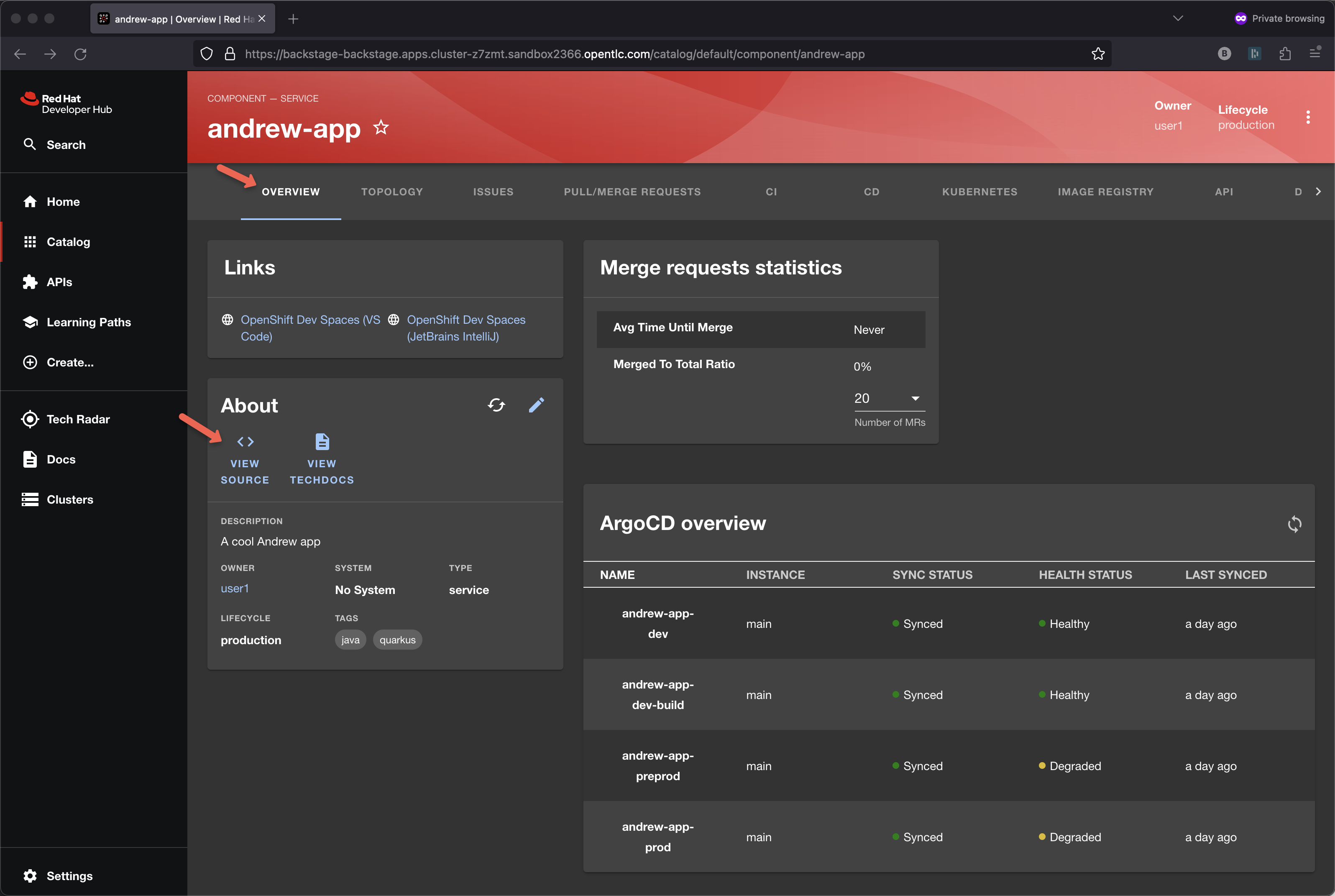Bookmark page with the address bar star
1335x896 pixels.
coord(1098,54)
